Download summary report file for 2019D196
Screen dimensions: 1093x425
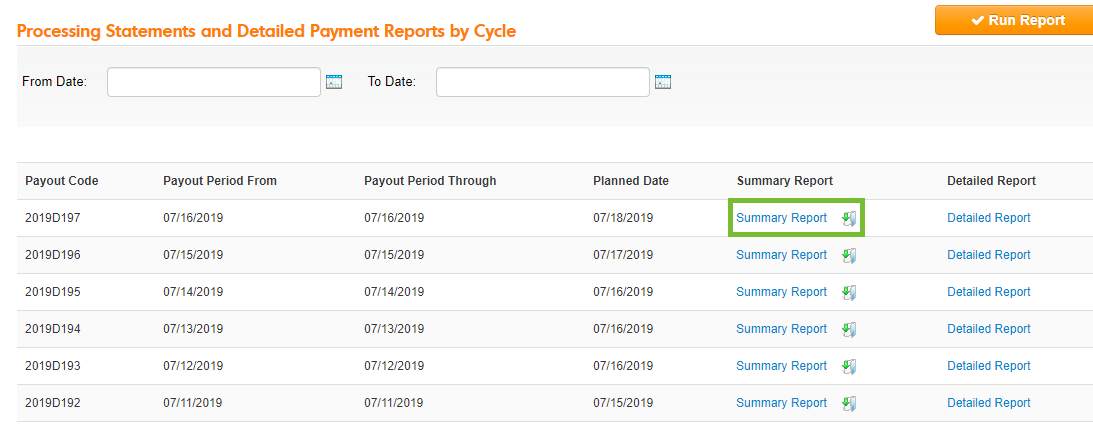click(848, 256)
